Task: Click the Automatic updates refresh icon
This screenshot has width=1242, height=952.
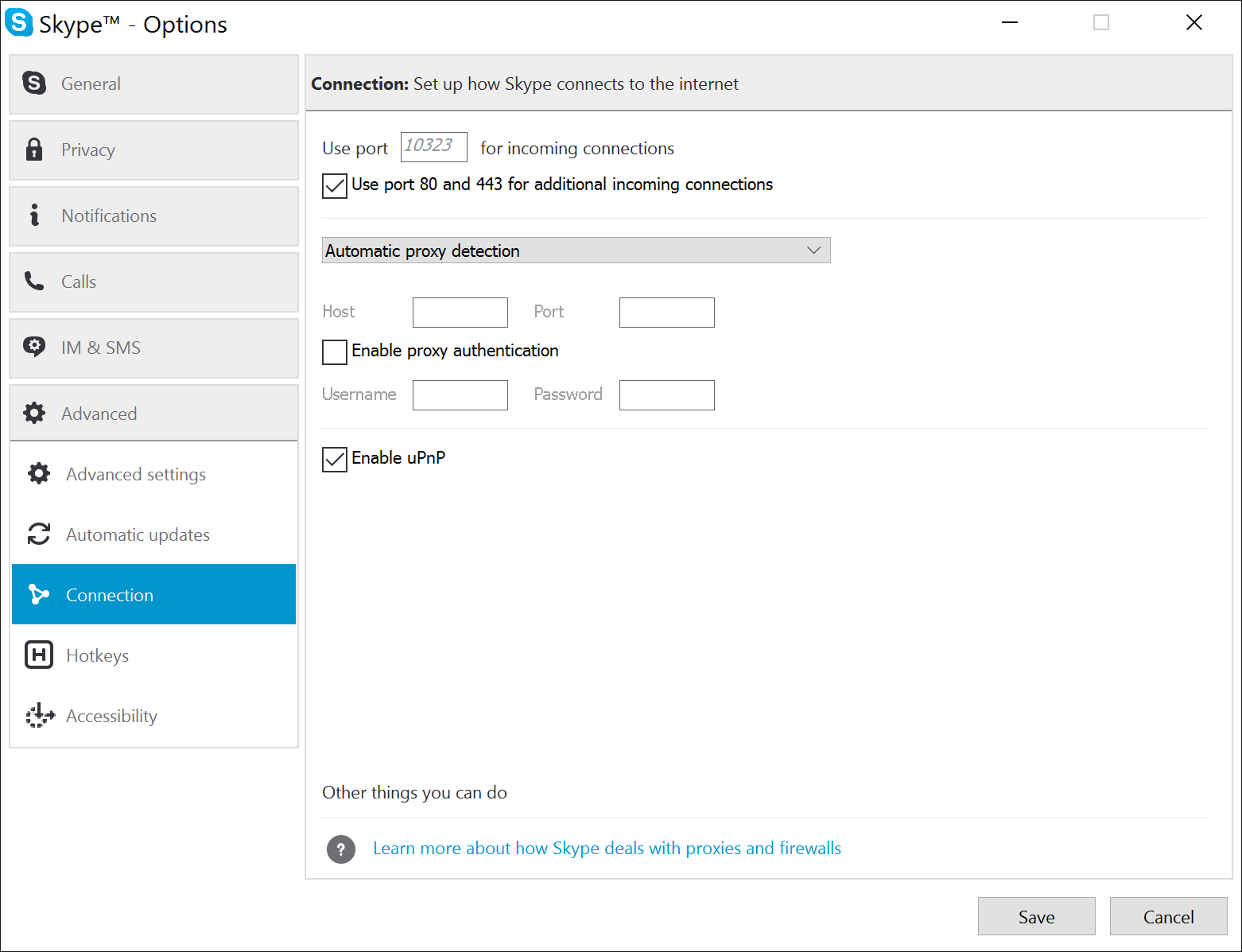Action: 39,534
